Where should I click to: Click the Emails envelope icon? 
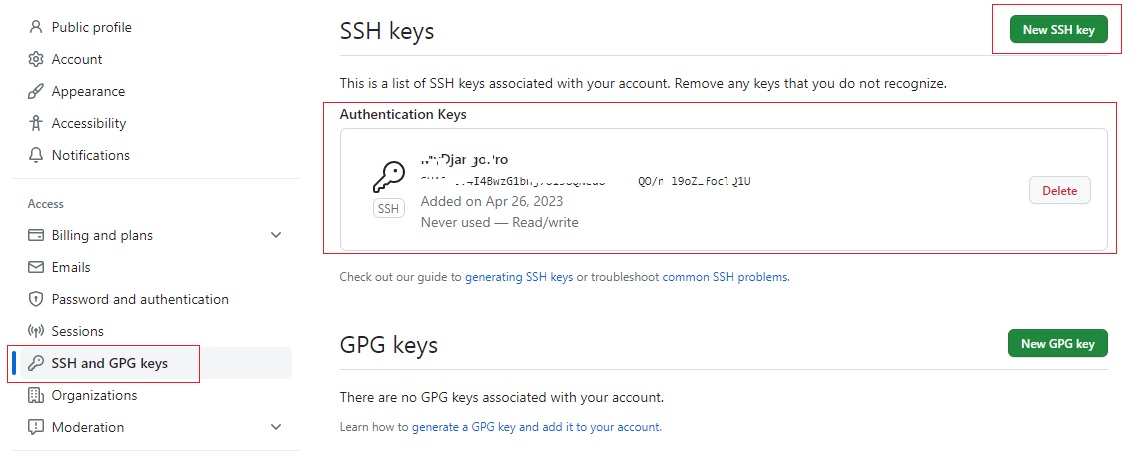click(36, 267)
